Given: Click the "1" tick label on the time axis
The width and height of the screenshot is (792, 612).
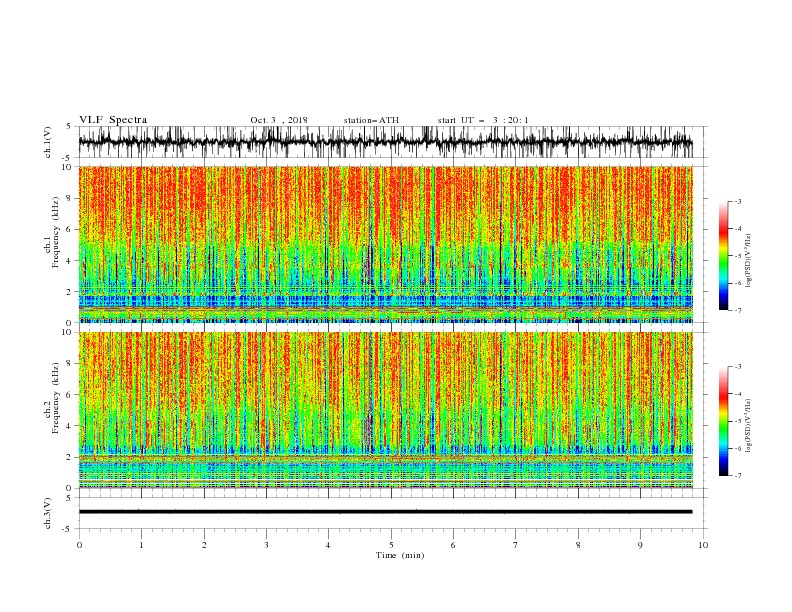Looking at the screenshot, I should click(x=141, y=545).
